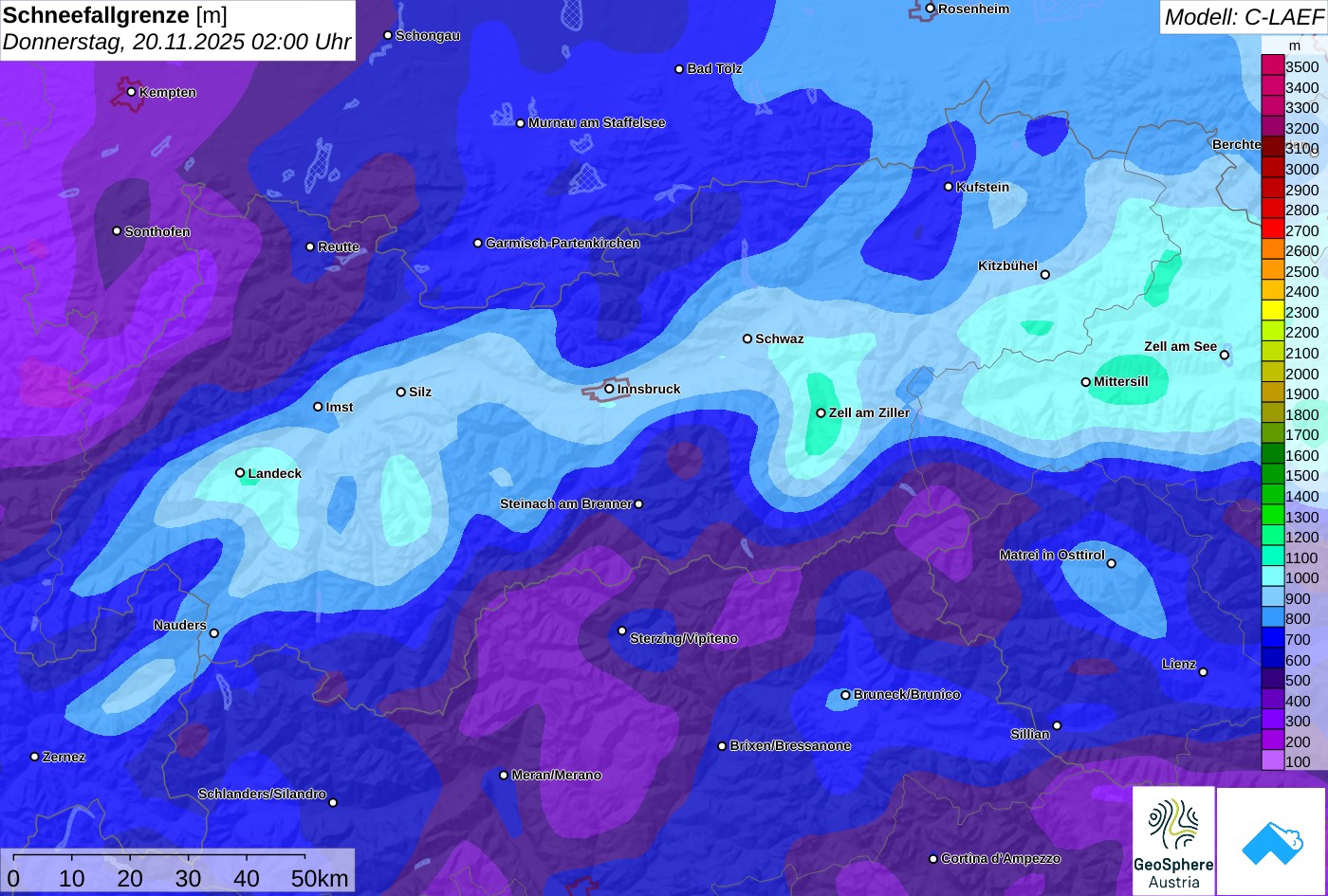
Task: Click the Sonthofen marker dot
Action: tap(117, 231)
